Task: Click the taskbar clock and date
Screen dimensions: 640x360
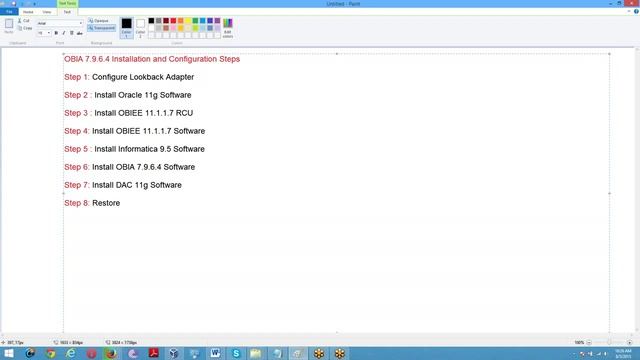Action: 623,353
